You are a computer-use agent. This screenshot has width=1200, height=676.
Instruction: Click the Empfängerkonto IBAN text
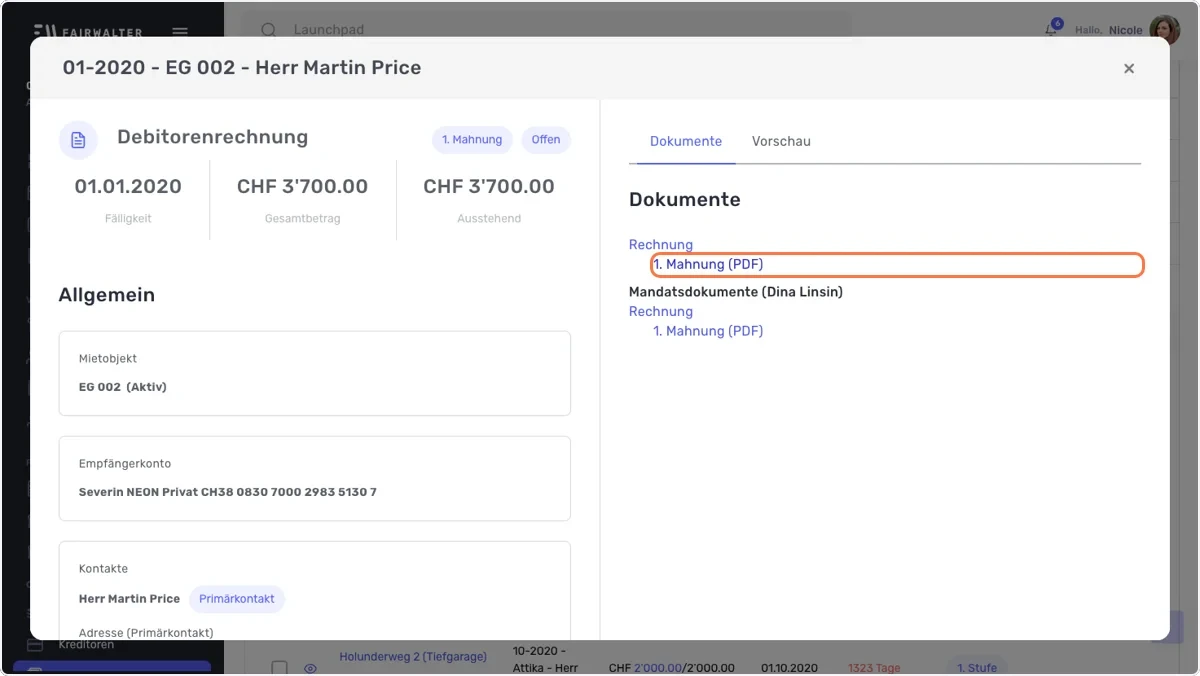point(228,492)
